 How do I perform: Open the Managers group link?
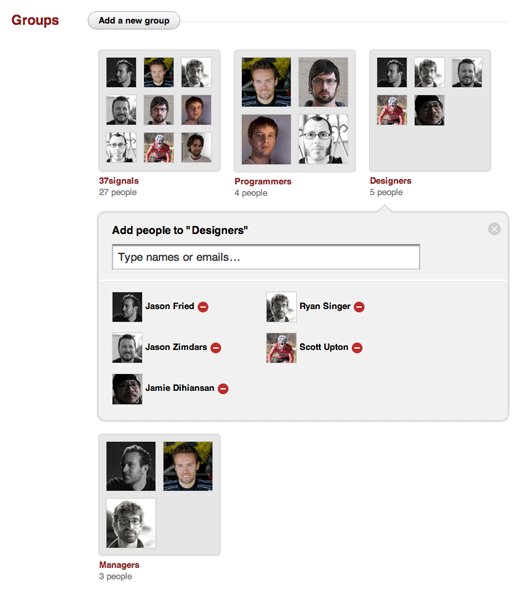[x=119, y=565]
